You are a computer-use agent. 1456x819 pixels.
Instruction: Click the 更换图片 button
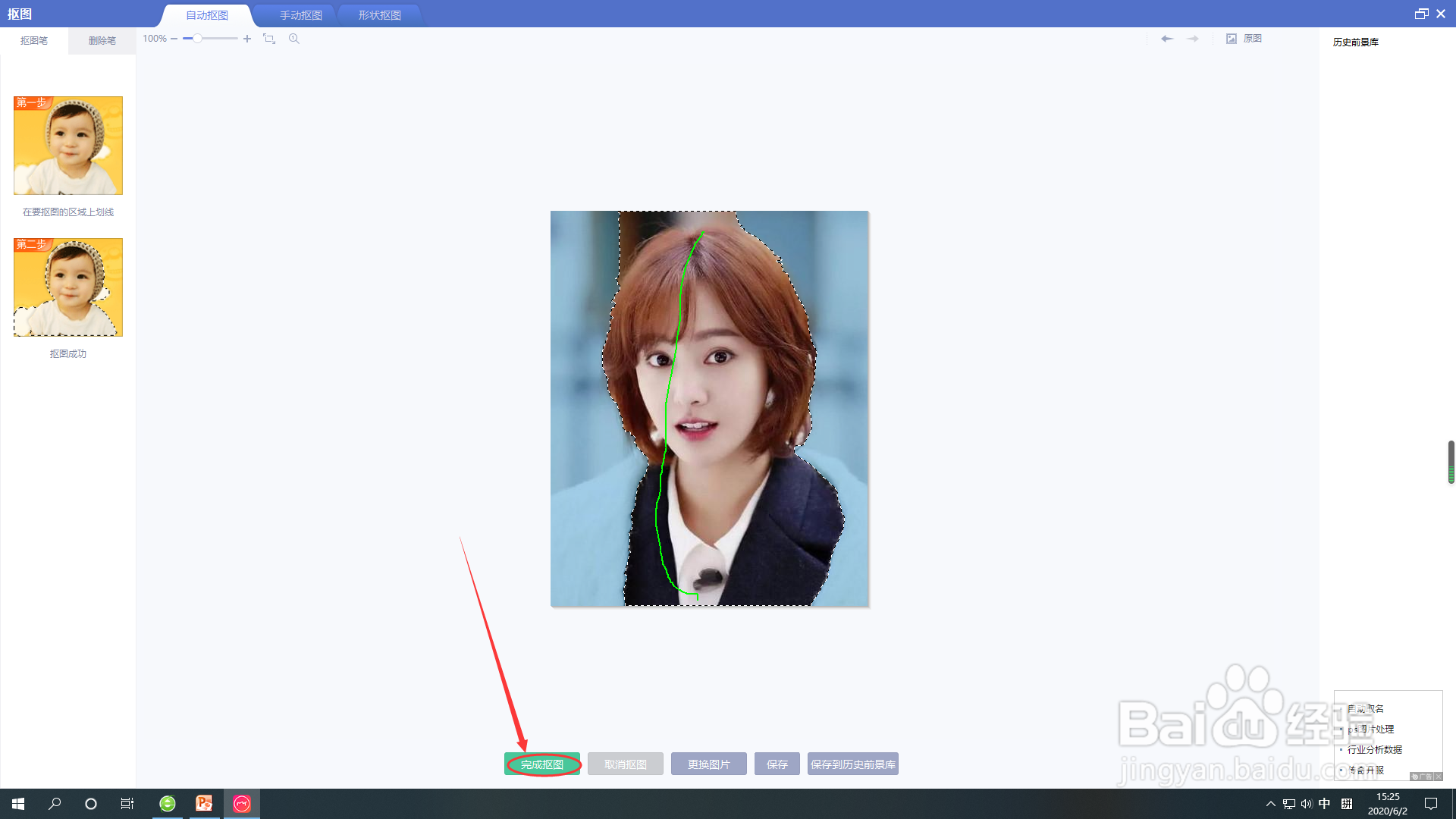709,764
